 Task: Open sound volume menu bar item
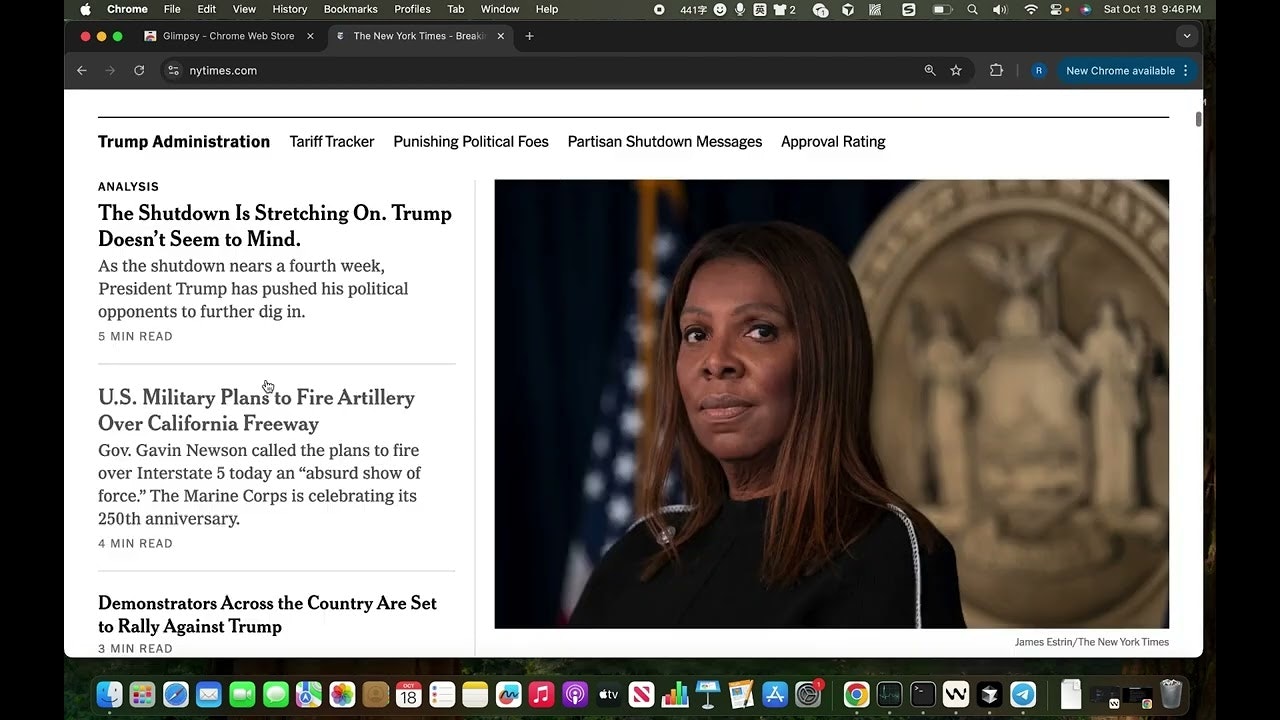pyautogui.click(x=1000, y=9)
